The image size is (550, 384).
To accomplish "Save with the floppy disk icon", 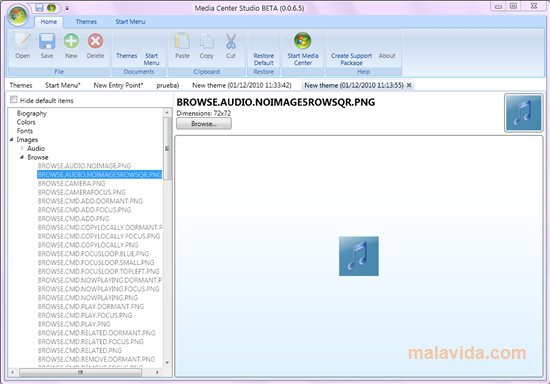I will [47, 42].
